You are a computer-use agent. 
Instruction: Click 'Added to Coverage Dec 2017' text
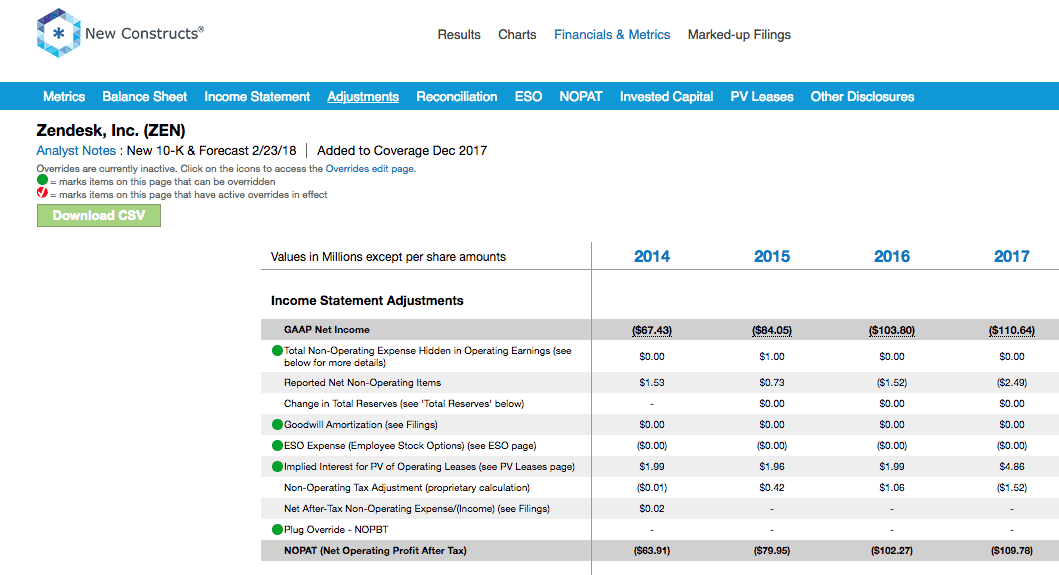click(402, 151)
